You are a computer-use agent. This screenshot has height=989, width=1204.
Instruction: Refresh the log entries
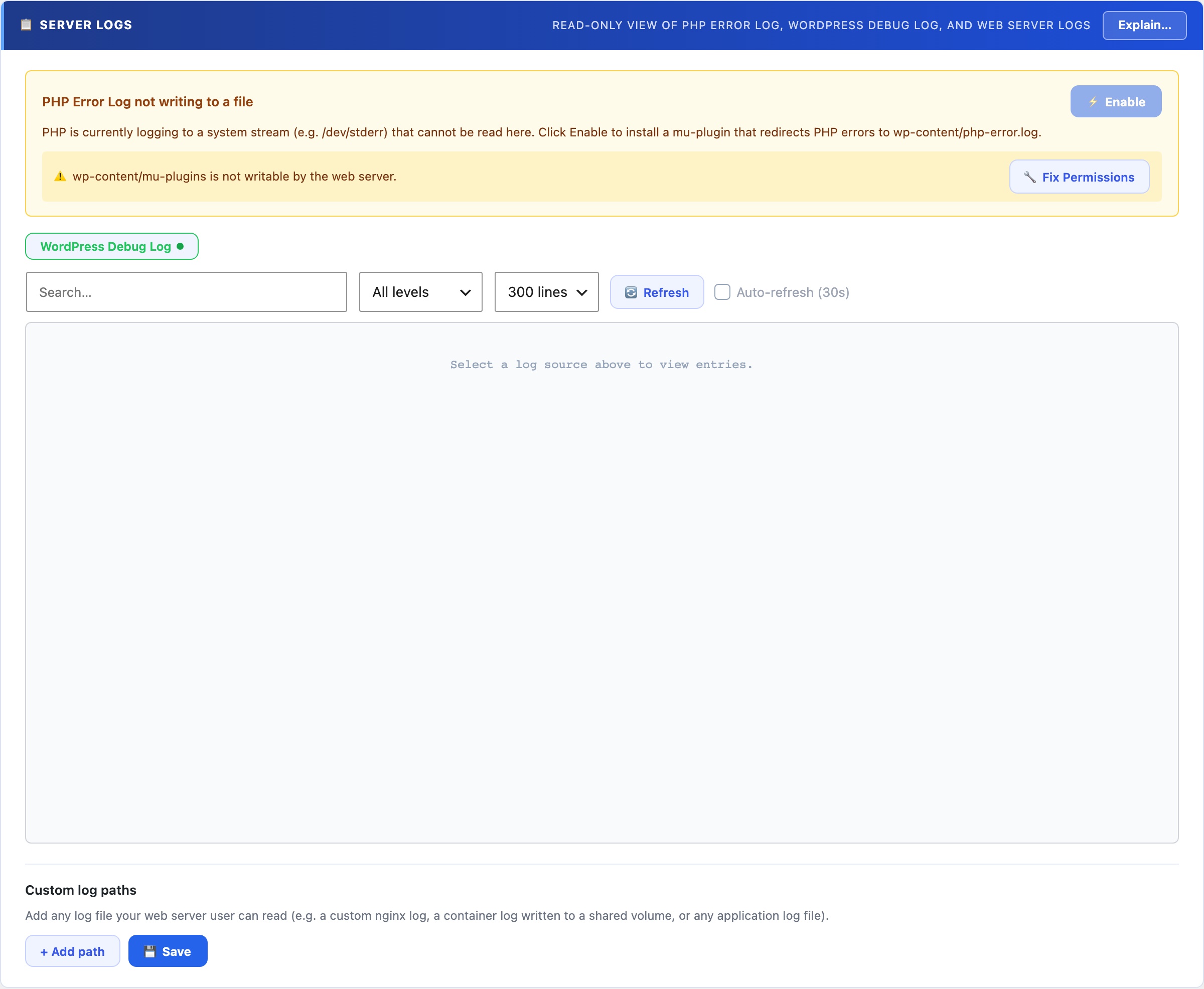pyautogui.click(x=657, y=292)
